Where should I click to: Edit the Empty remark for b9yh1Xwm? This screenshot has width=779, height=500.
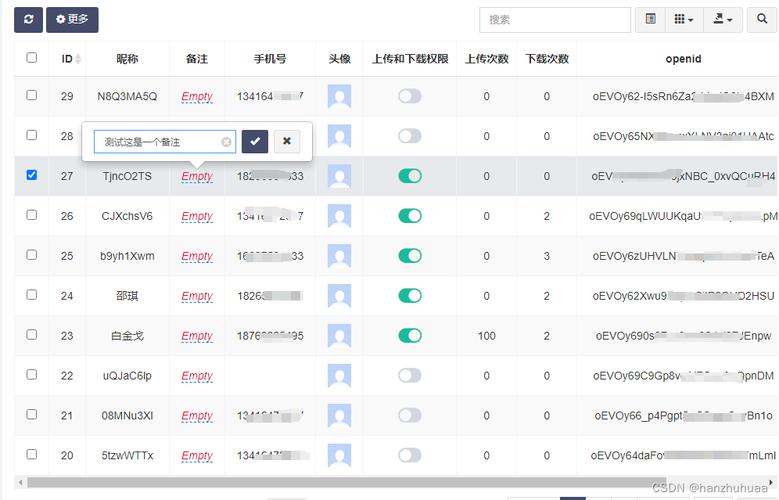click(197, 256)
